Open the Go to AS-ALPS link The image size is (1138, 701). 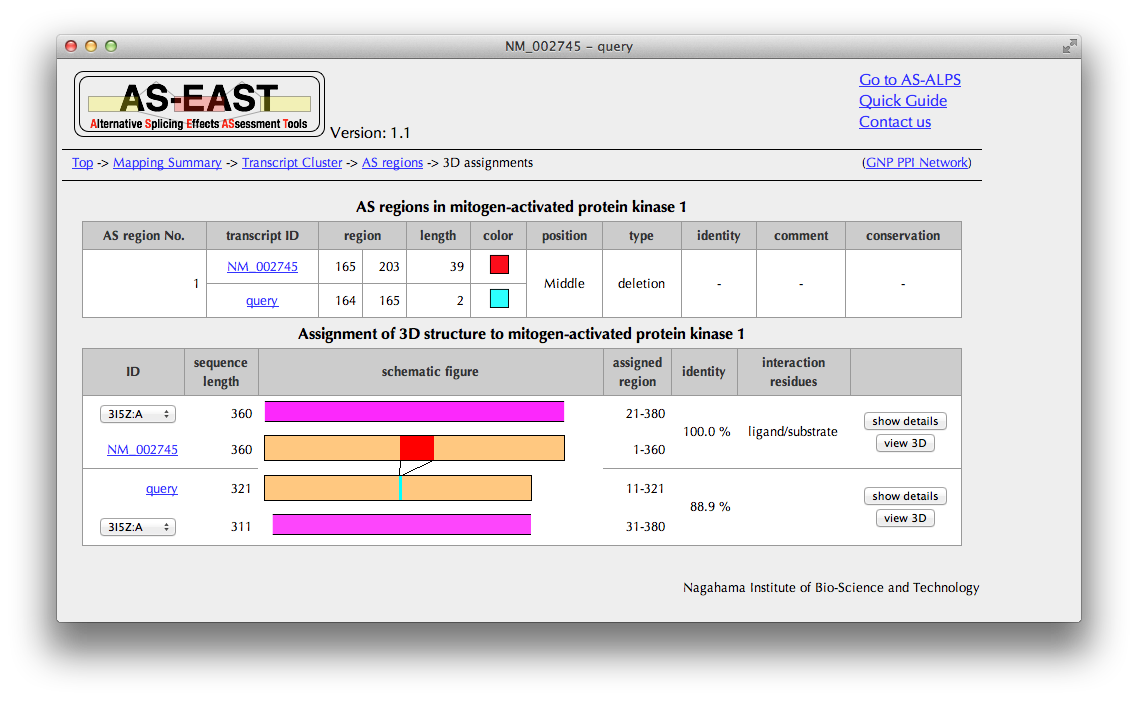(x=909, y=80)
